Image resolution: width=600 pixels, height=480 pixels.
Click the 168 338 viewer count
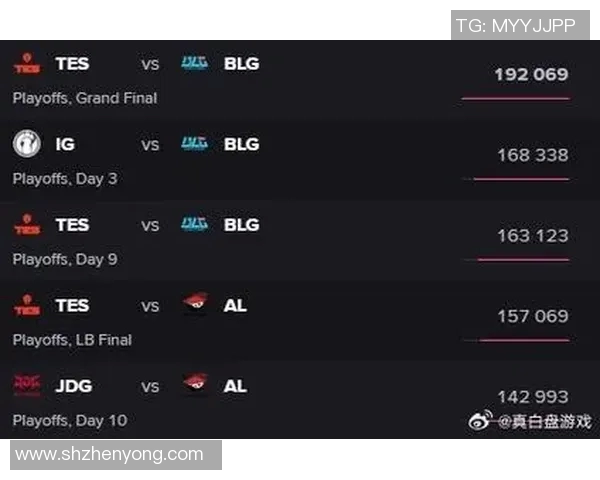point(532,155)
